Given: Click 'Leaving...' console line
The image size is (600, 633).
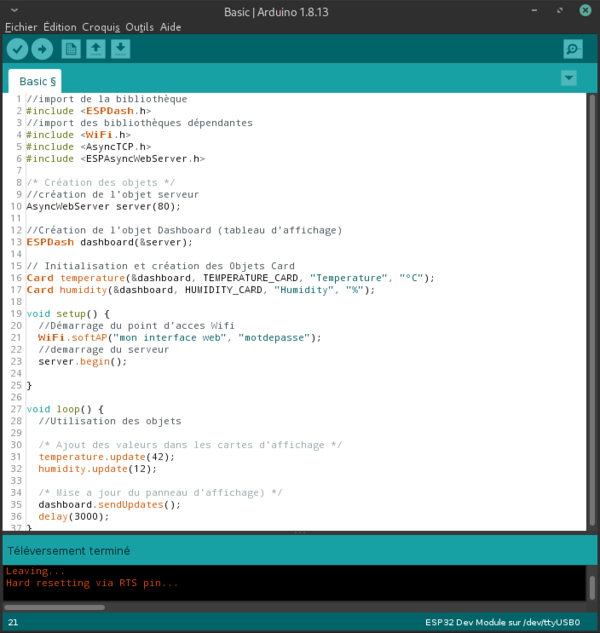Looking at the screenshot, I should click(x=35, y=571).
